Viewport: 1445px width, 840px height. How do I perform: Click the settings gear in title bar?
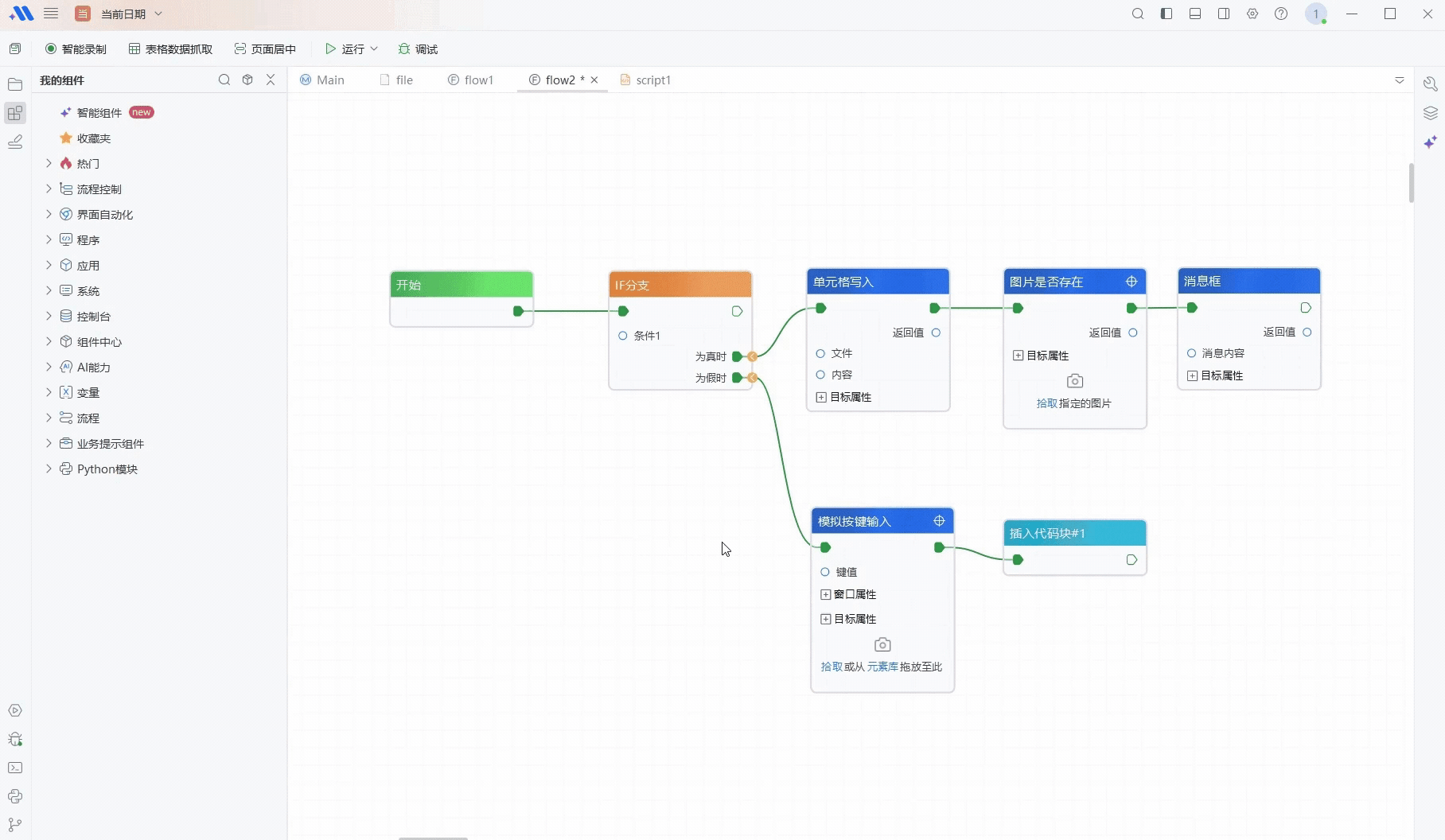point(1252,14)
